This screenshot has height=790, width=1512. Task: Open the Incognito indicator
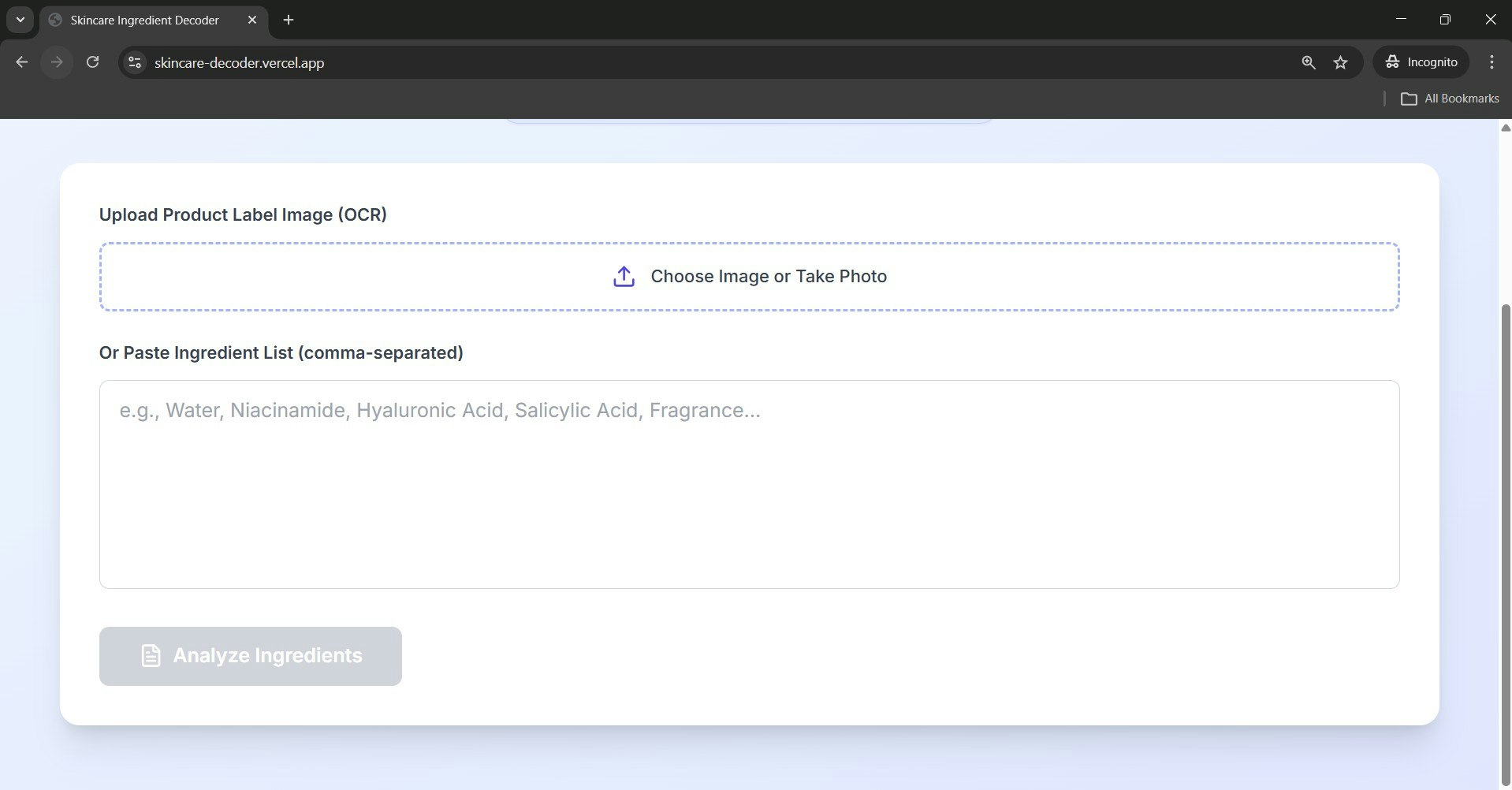1421,62
